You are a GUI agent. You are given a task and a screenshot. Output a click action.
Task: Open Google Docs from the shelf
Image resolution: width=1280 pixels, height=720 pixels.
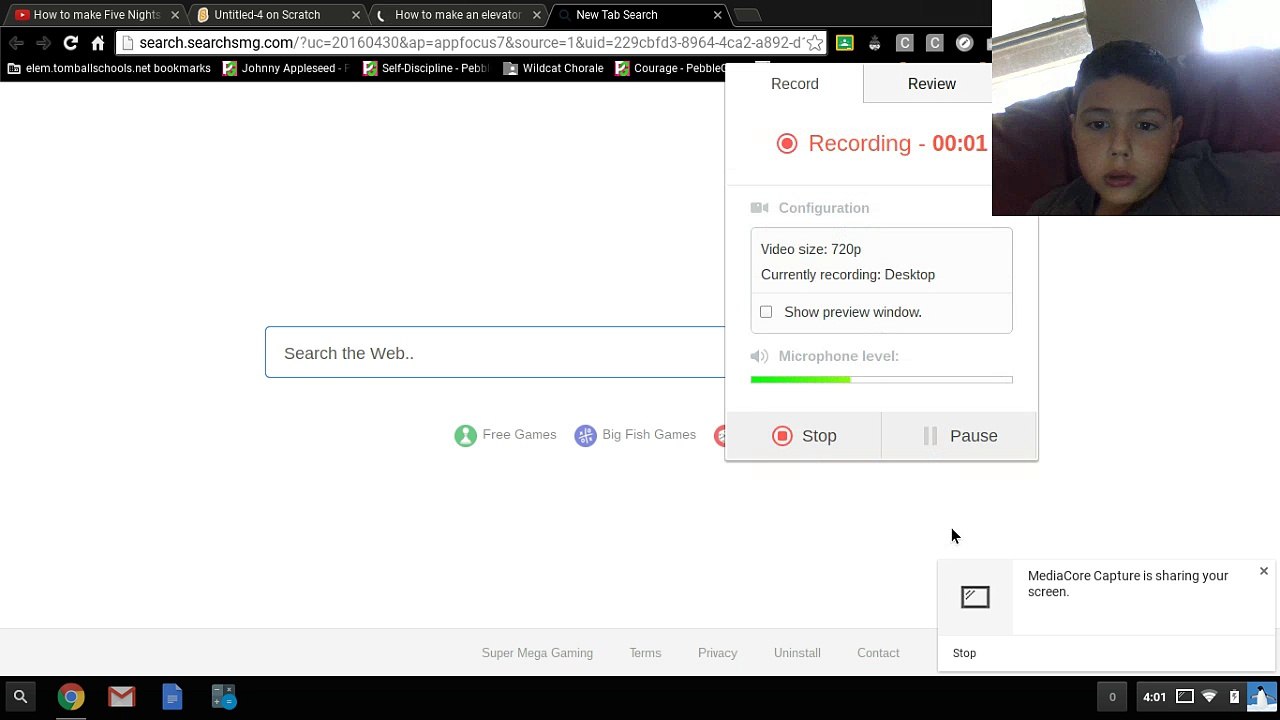click(173, 697)
